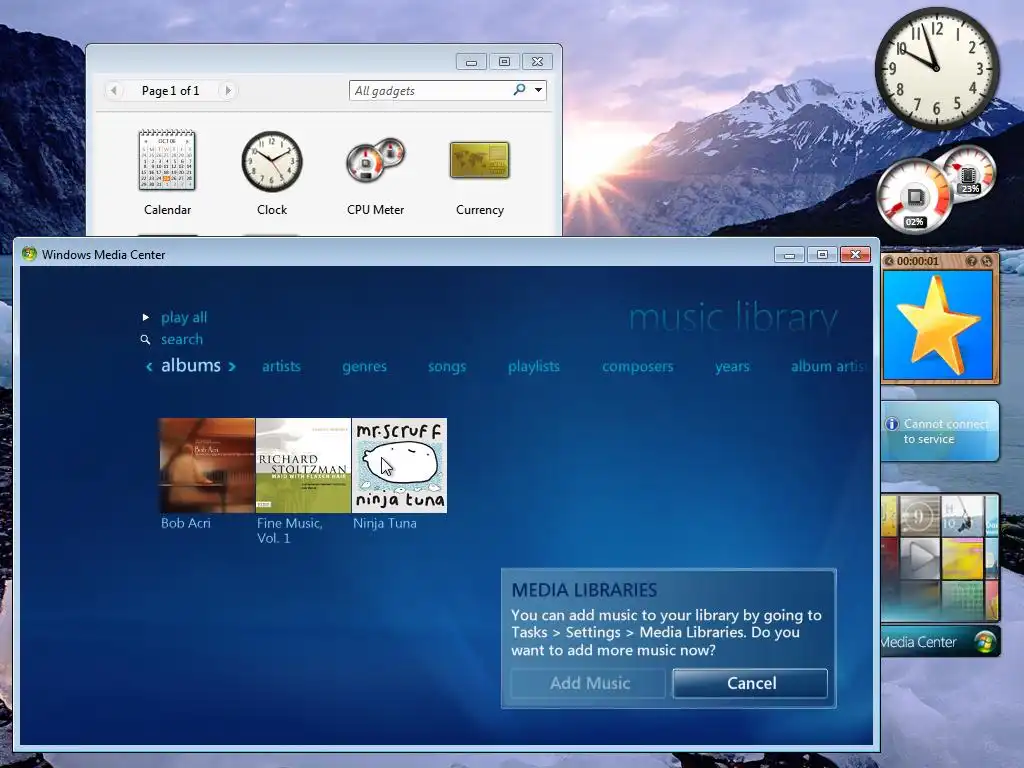Select the Clock gadget in gadget gallery
The width and height of the screenshot is (1024, 768).
coord(272,161)
